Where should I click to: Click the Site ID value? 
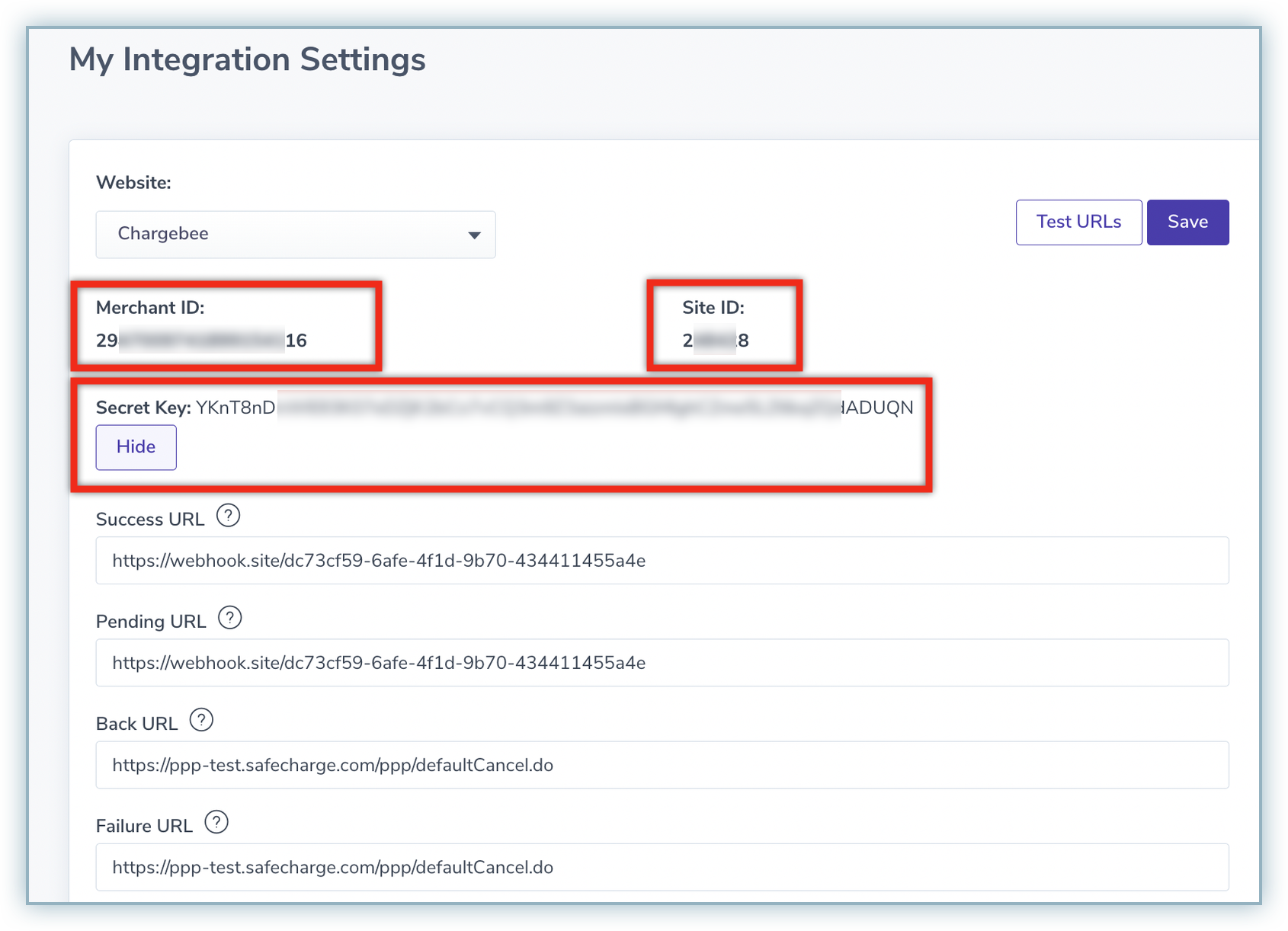[x=715, y=341]
